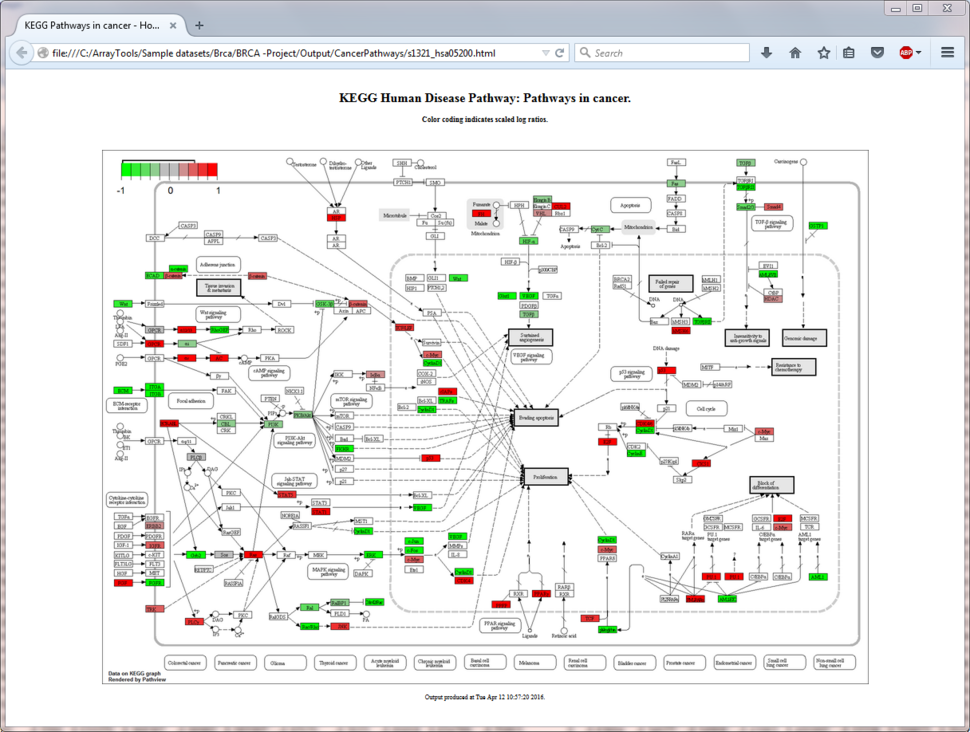970x732 pixels.
Task: Open a new tab with plus button
Action: click(199, 25)
